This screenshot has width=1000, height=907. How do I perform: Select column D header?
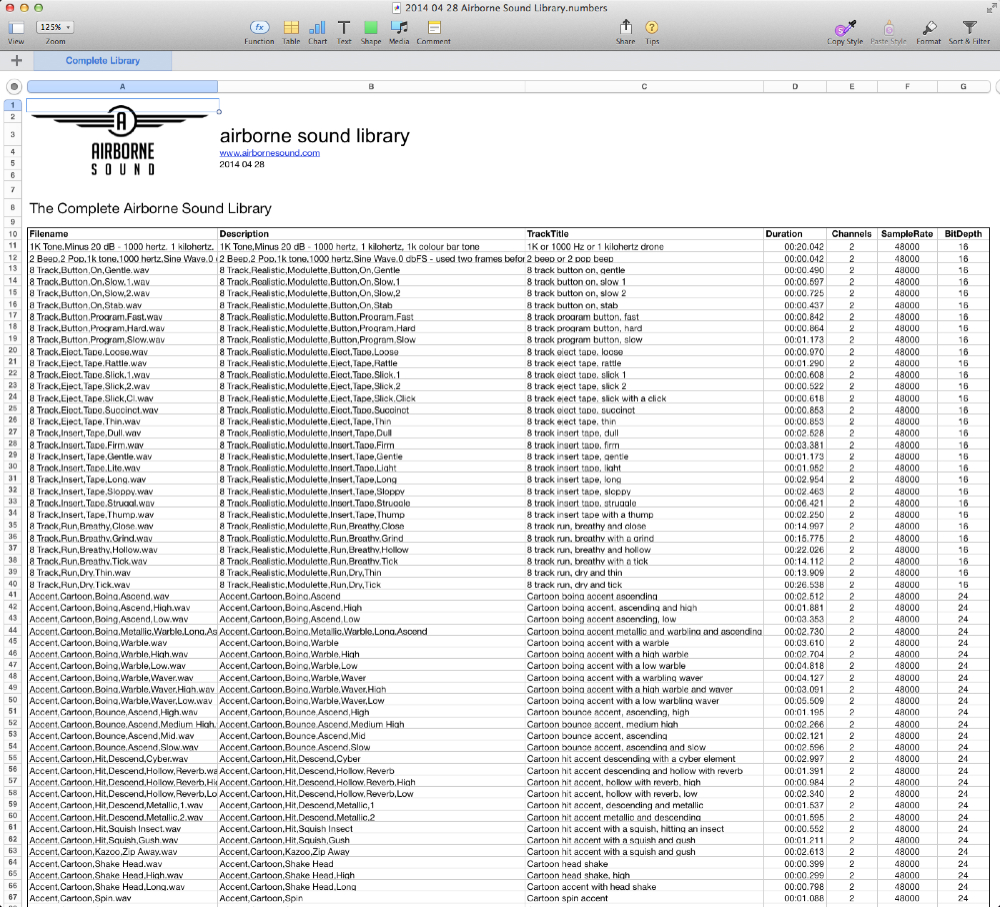(x=795, y=87)
